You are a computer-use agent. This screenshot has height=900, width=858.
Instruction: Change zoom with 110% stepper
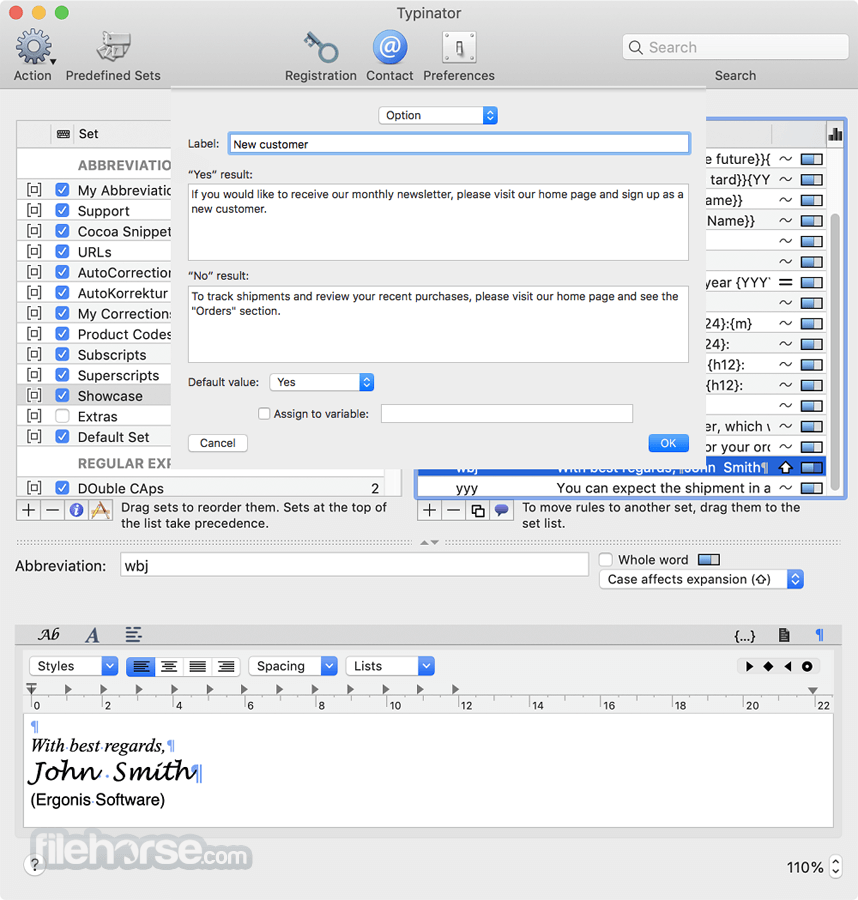[836, 866]
